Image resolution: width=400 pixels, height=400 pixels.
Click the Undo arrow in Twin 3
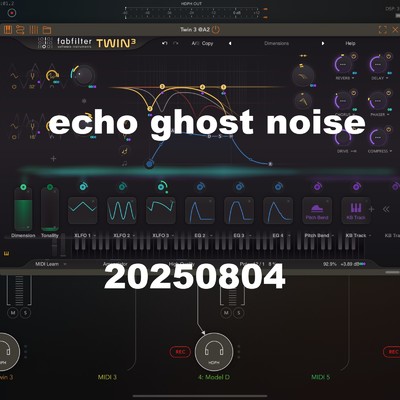164,43
